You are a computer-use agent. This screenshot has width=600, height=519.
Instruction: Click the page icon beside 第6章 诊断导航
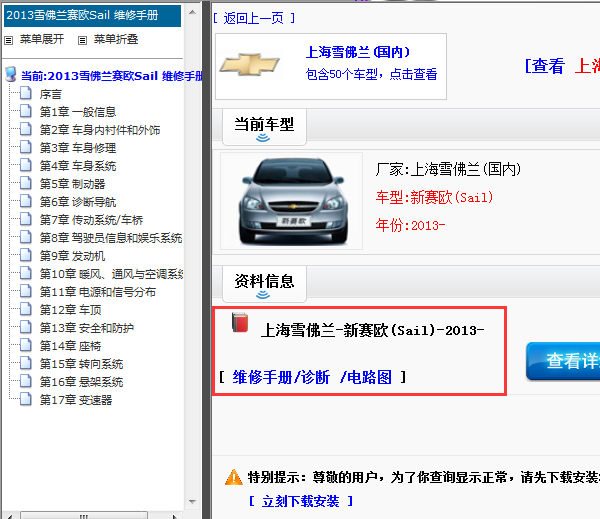pyautogui.click(x=26, y=201)
